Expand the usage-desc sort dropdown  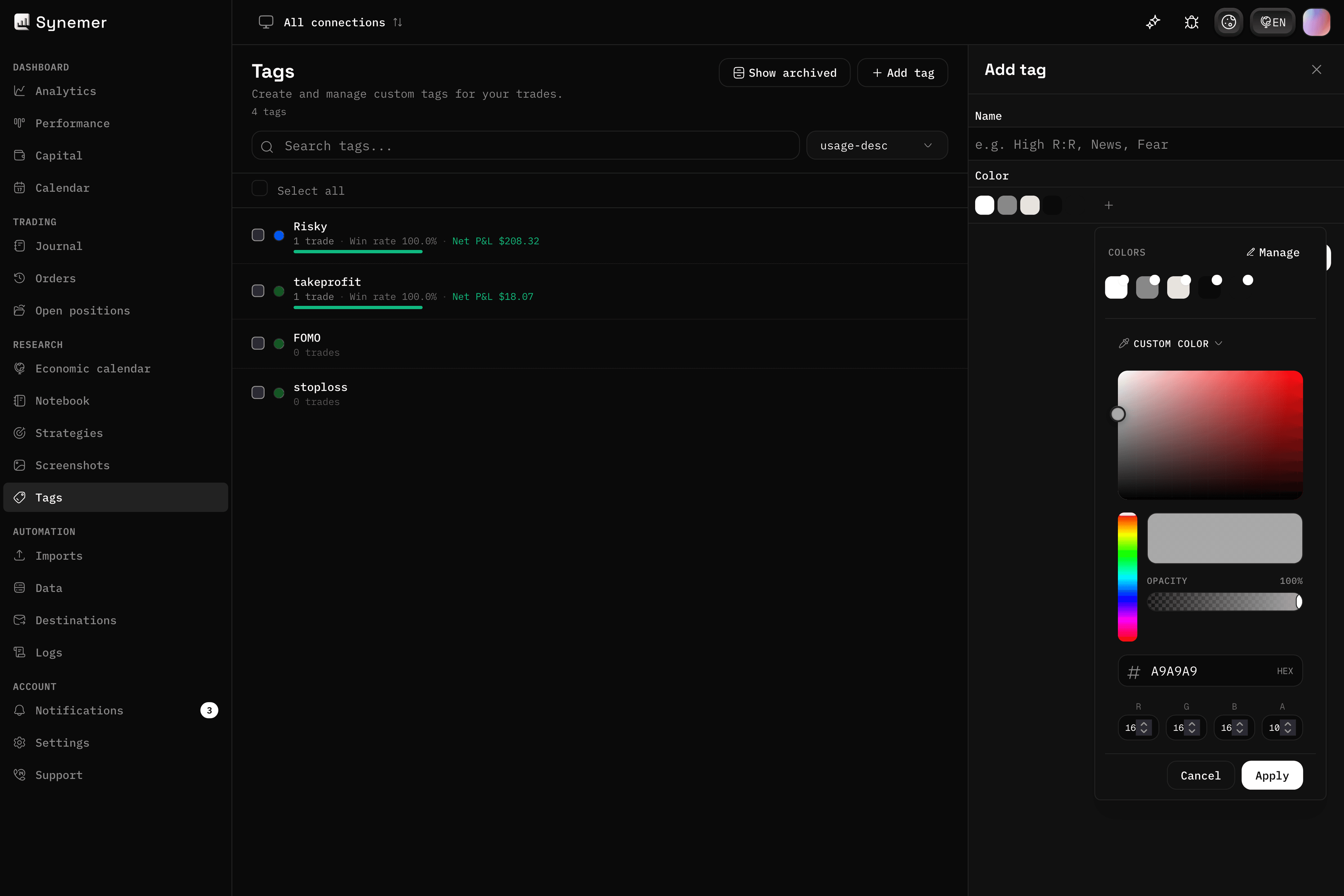click(x=876, y=146)
